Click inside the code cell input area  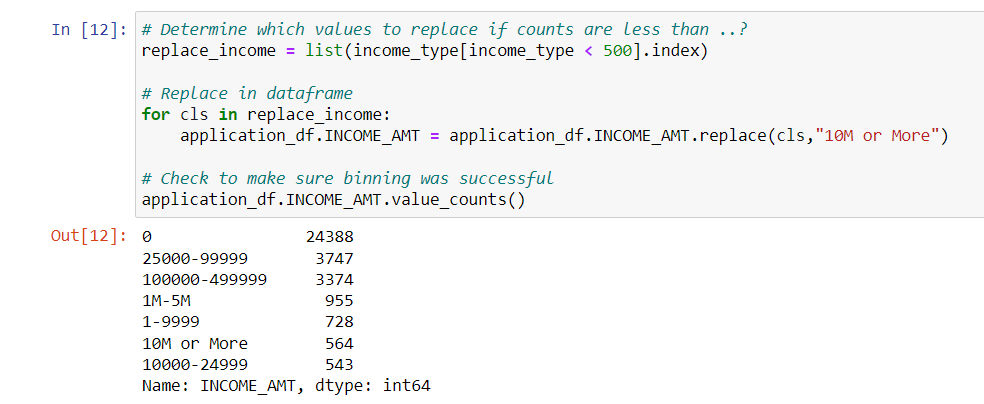coord(559,114)
